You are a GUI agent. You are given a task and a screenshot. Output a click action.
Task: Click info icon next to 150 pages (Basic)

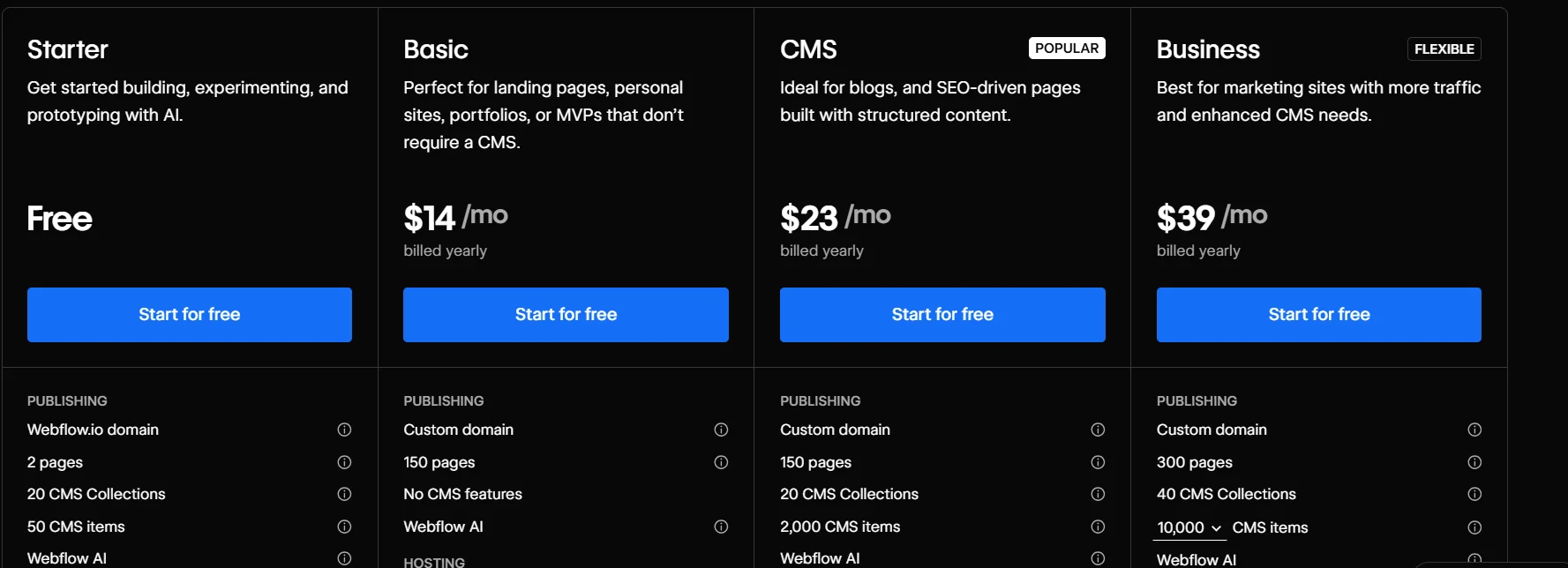[x=721, y=462]
